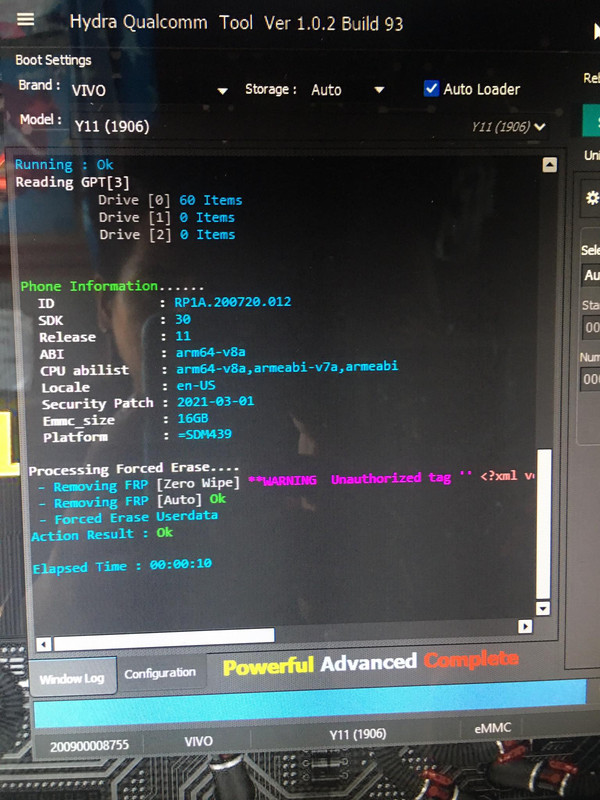This screenshot has width=600, height=800.
Task: Click the VIVO status bar entry
Action: pos(198,741)
